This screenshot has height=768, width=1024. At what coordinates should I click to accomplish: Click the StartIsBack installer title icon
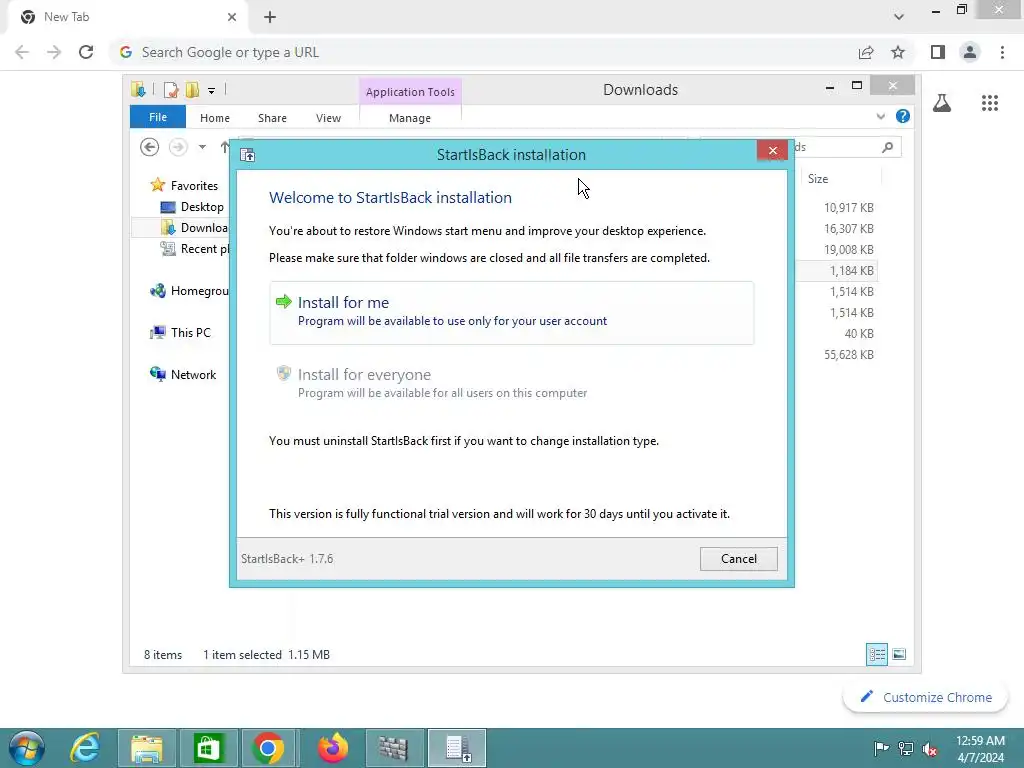(x=248, y=155)
